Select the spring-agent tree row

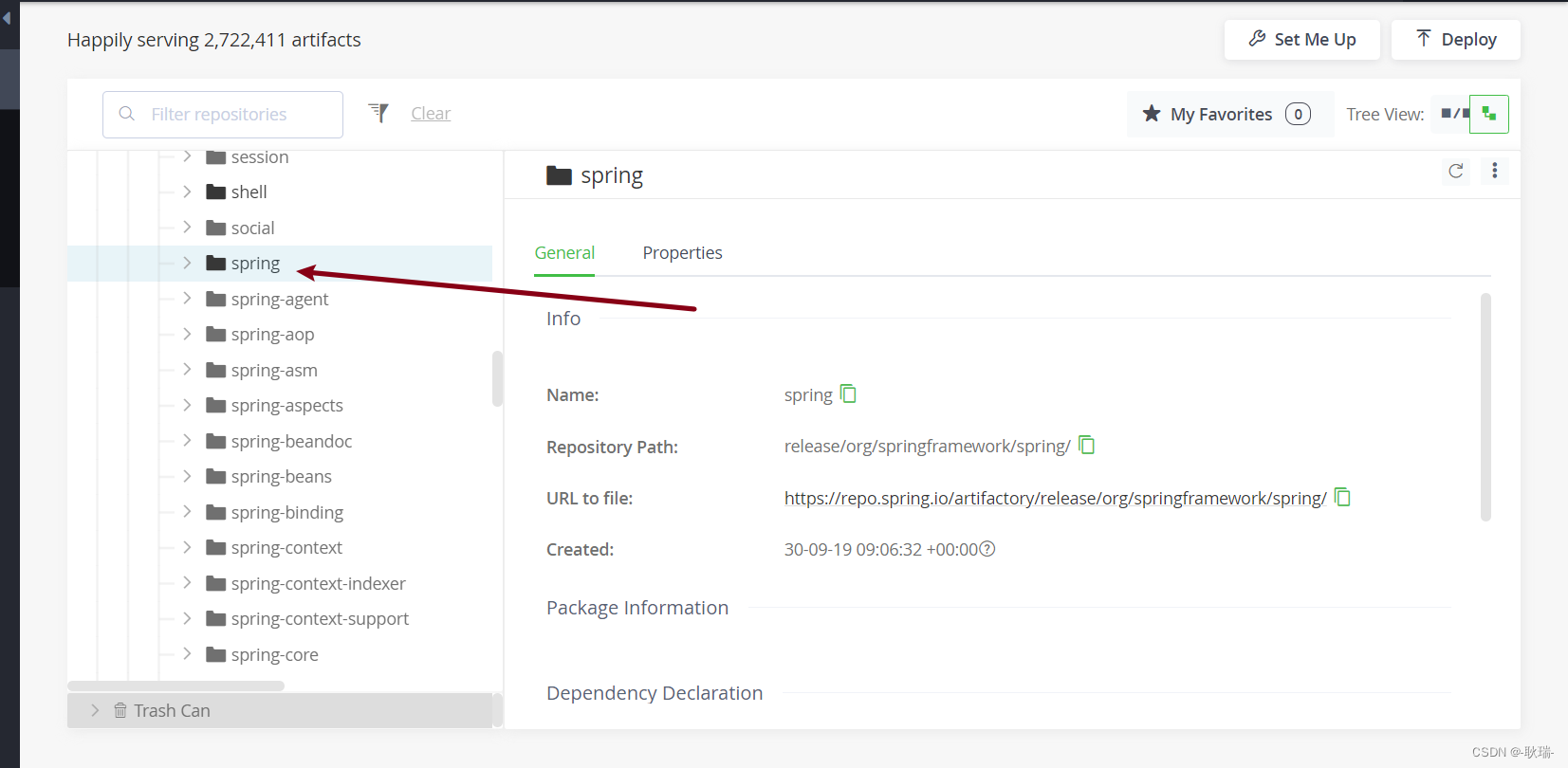click(x=280, y=299)
